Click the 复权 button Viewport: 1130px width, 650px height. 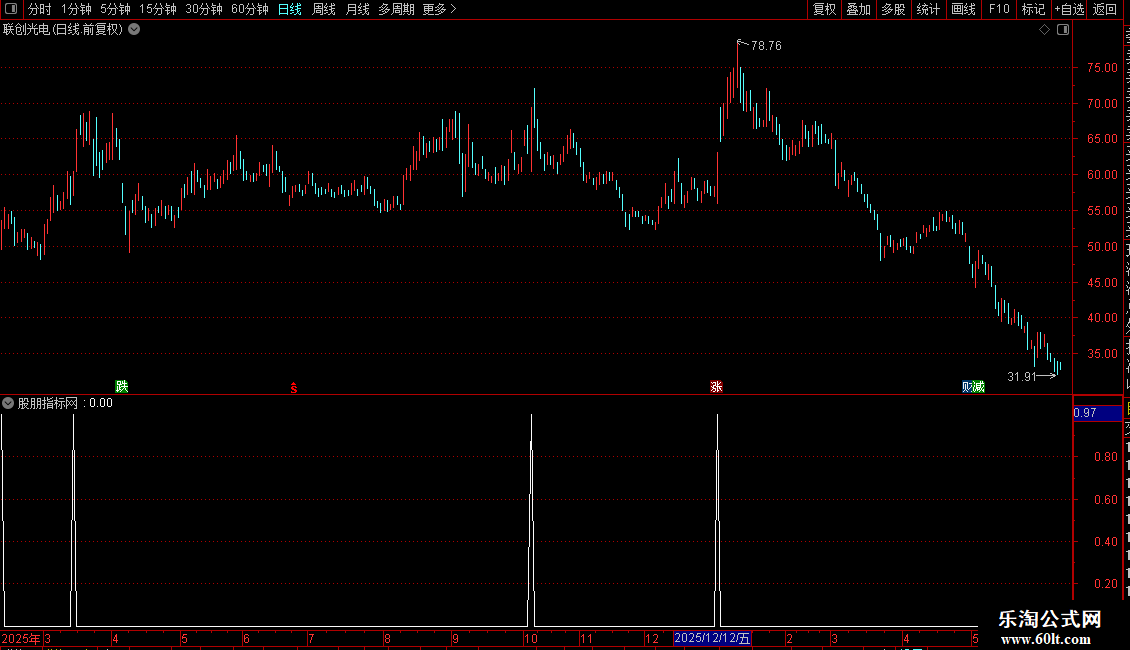pyautogui.click(x=824, y=9)
